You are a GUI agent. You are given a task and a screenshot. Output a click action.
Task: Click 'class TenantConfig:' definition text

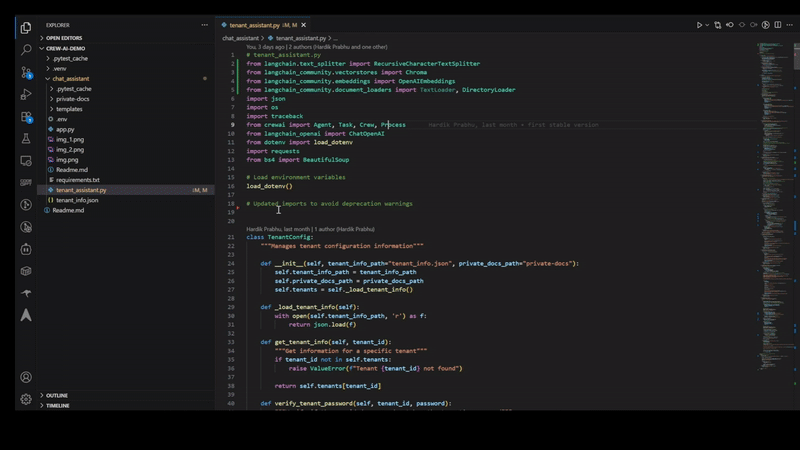tap(280, 237)
